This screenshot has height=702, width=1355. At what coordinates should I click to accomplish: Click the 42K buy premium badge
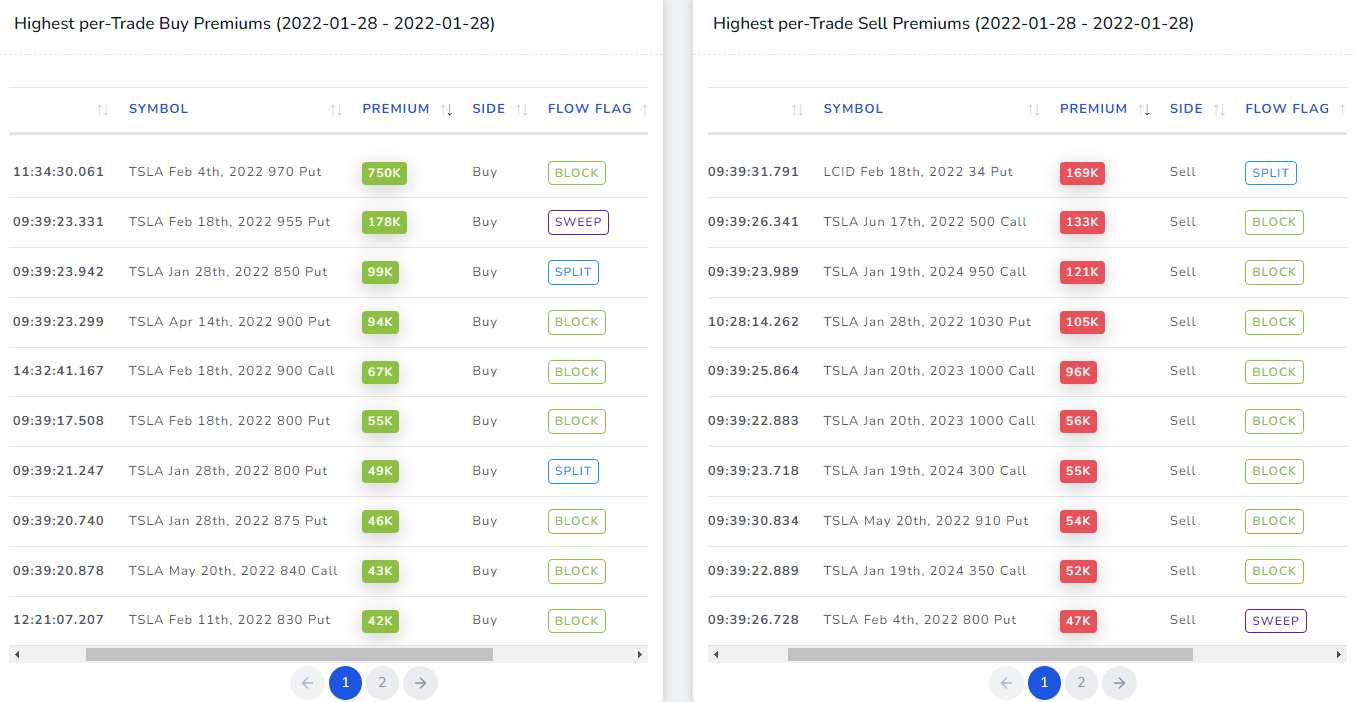(380, 621)
